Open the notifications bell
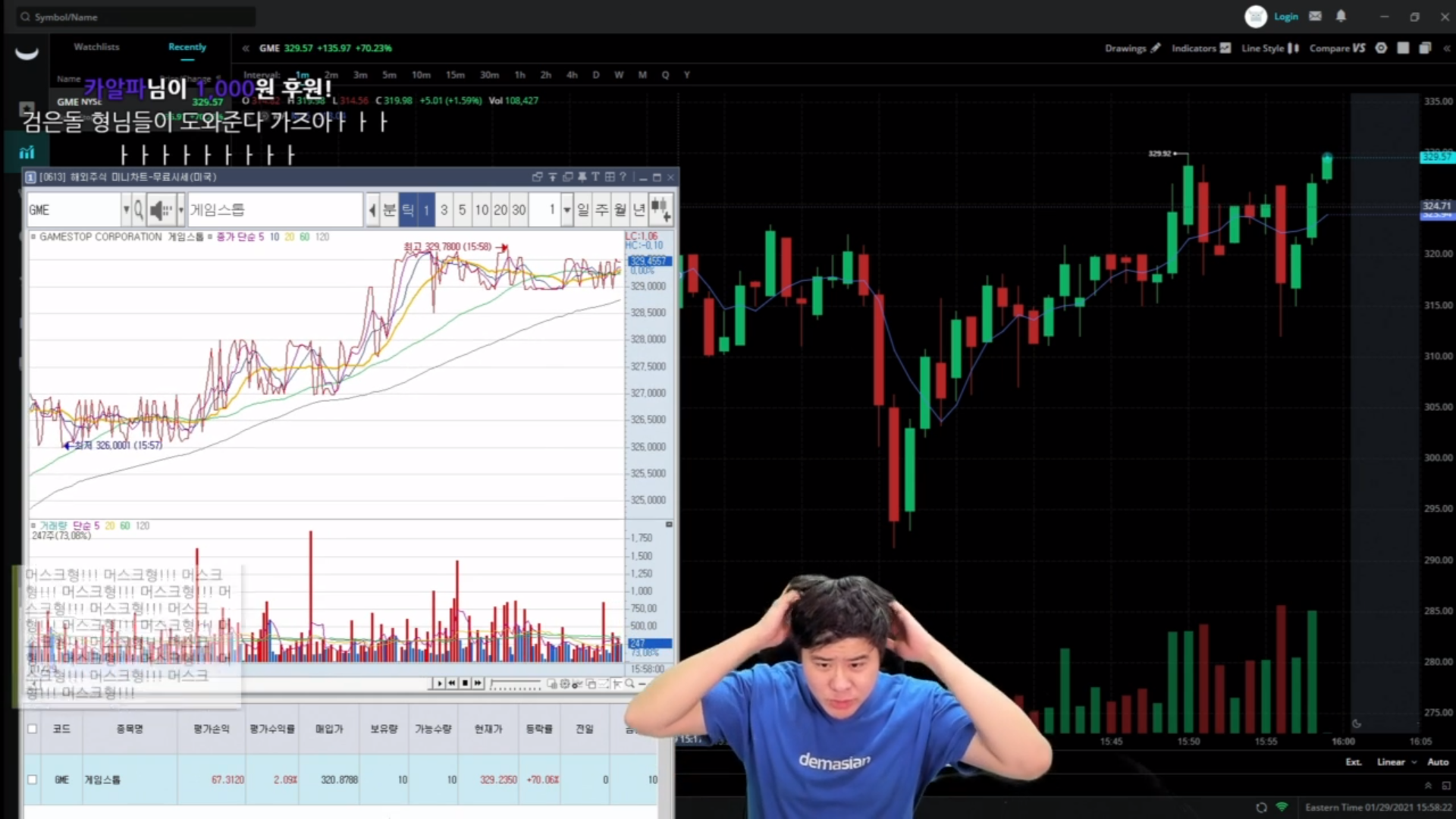1456x819 pixels. coord(1341,16)
